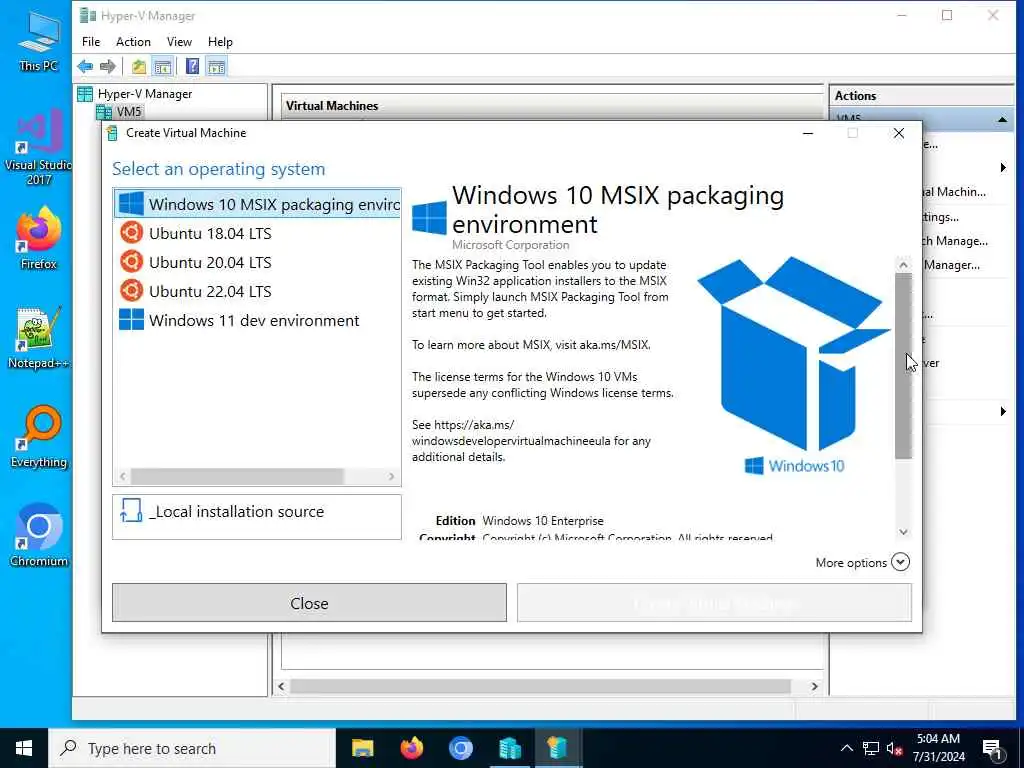Open Notepad++ desktop shortcut
This screenshot has width=1024, height=768.
39,338
